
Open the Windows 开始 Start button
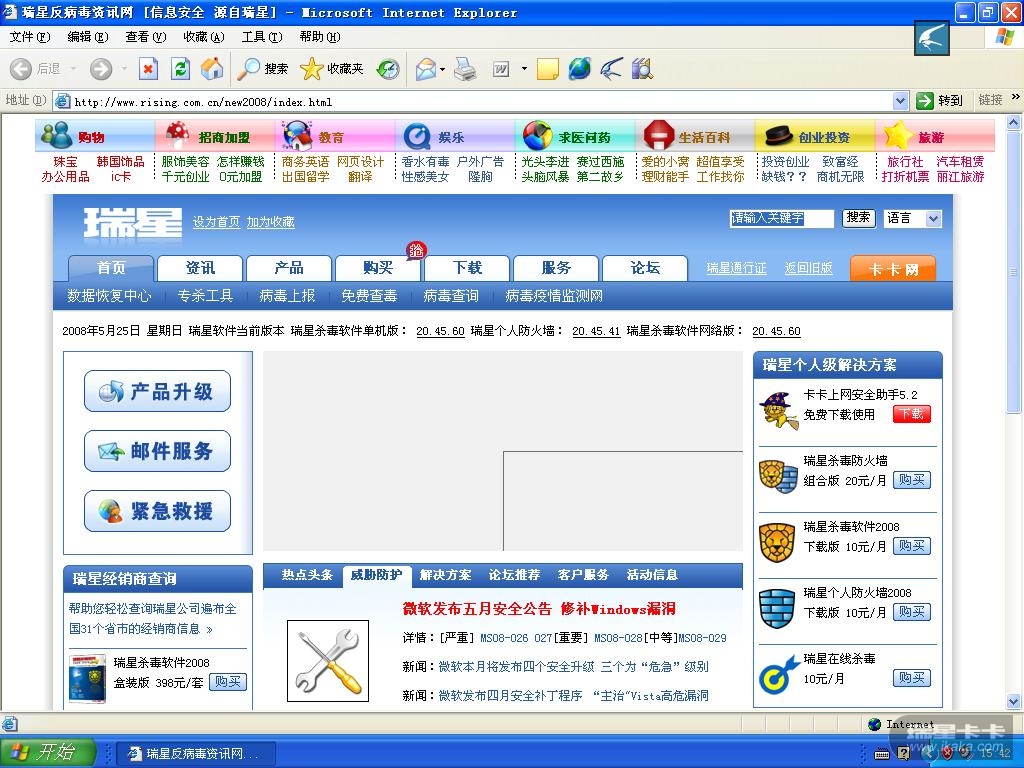pos(48,752)
